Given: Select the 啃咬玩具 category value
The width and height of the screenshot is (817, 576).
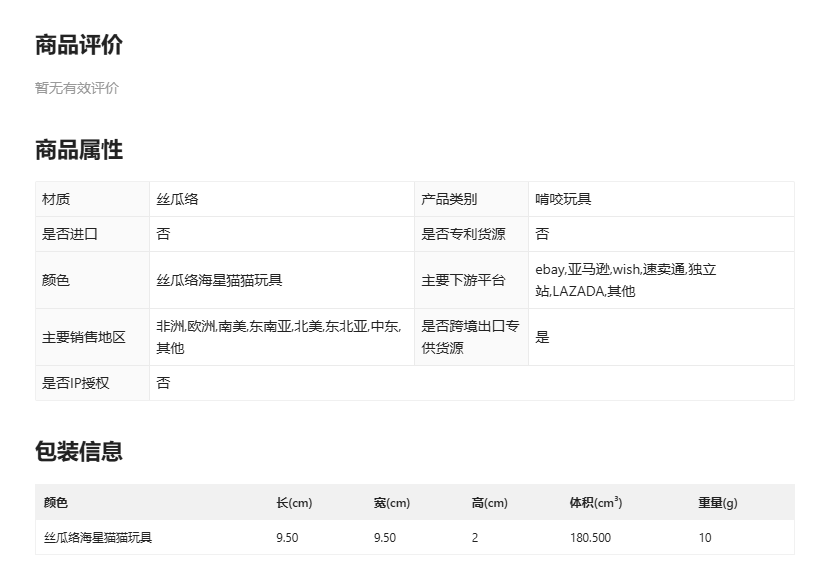Looking at the screenshot, I should tap(563, 199).
